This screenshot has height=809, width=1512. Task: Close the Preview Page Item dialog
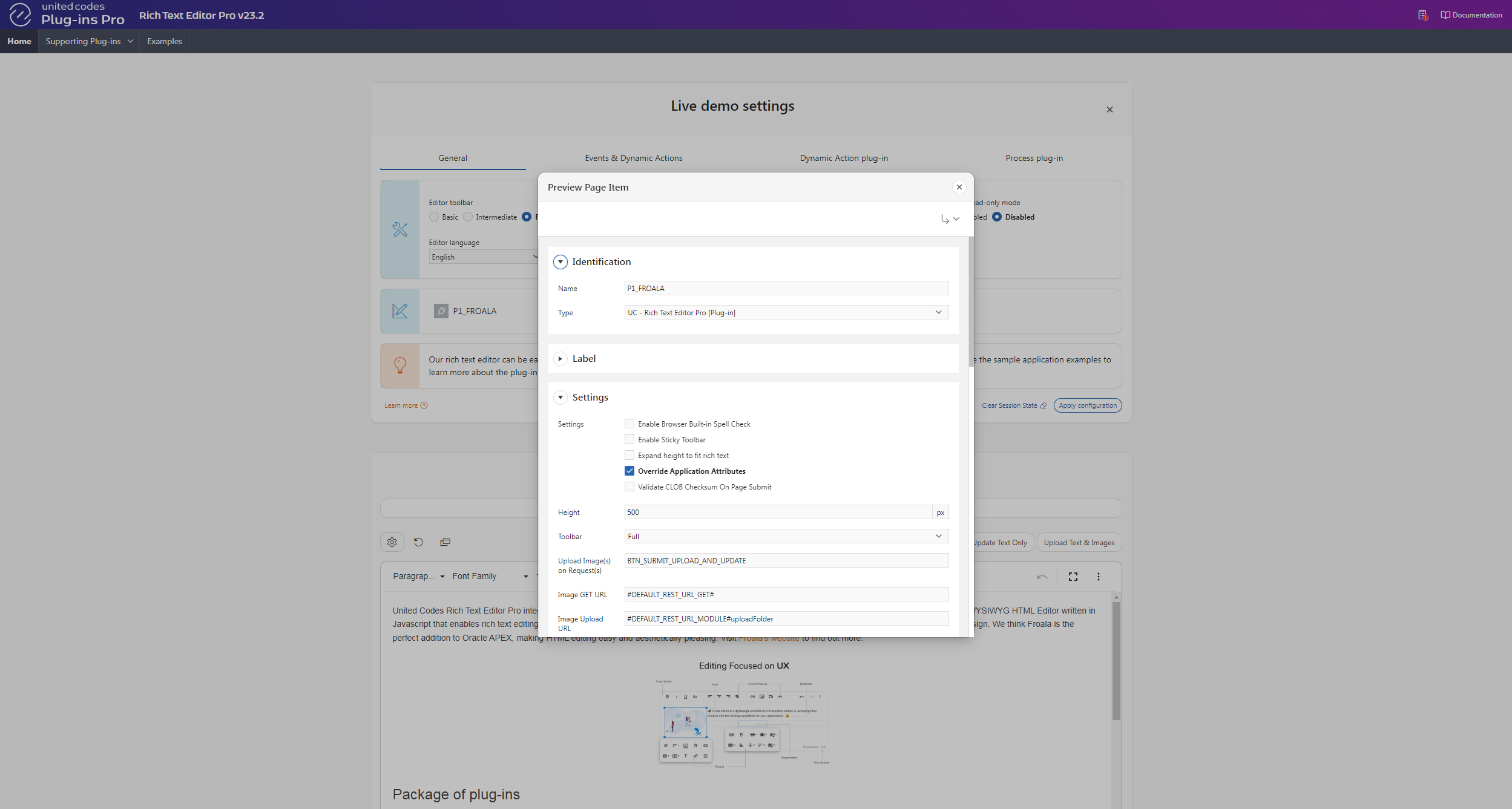[959, 187]
